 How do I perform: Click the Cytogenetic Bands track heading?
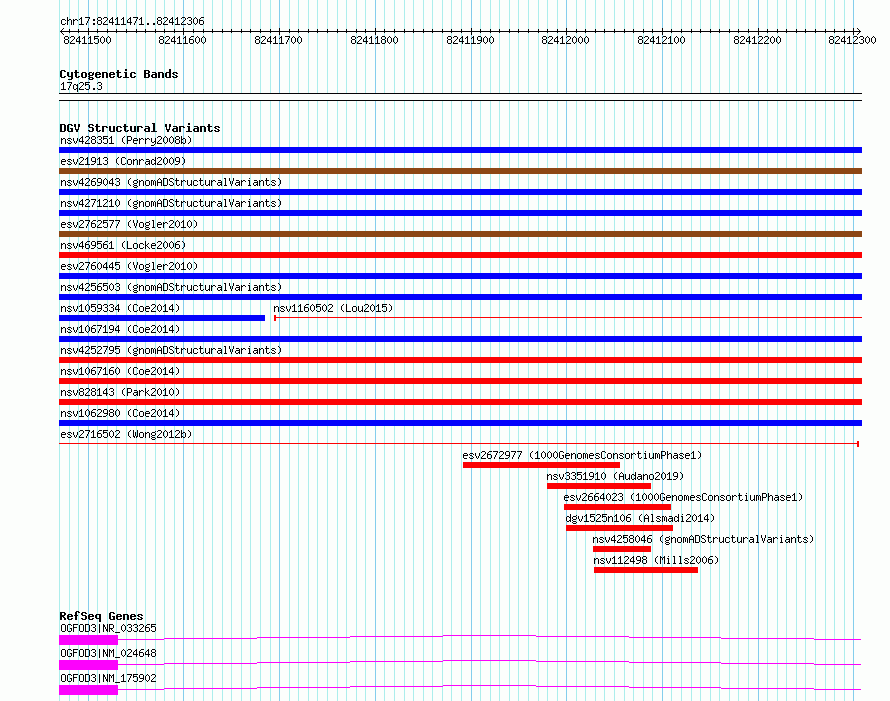pos(119,74)
